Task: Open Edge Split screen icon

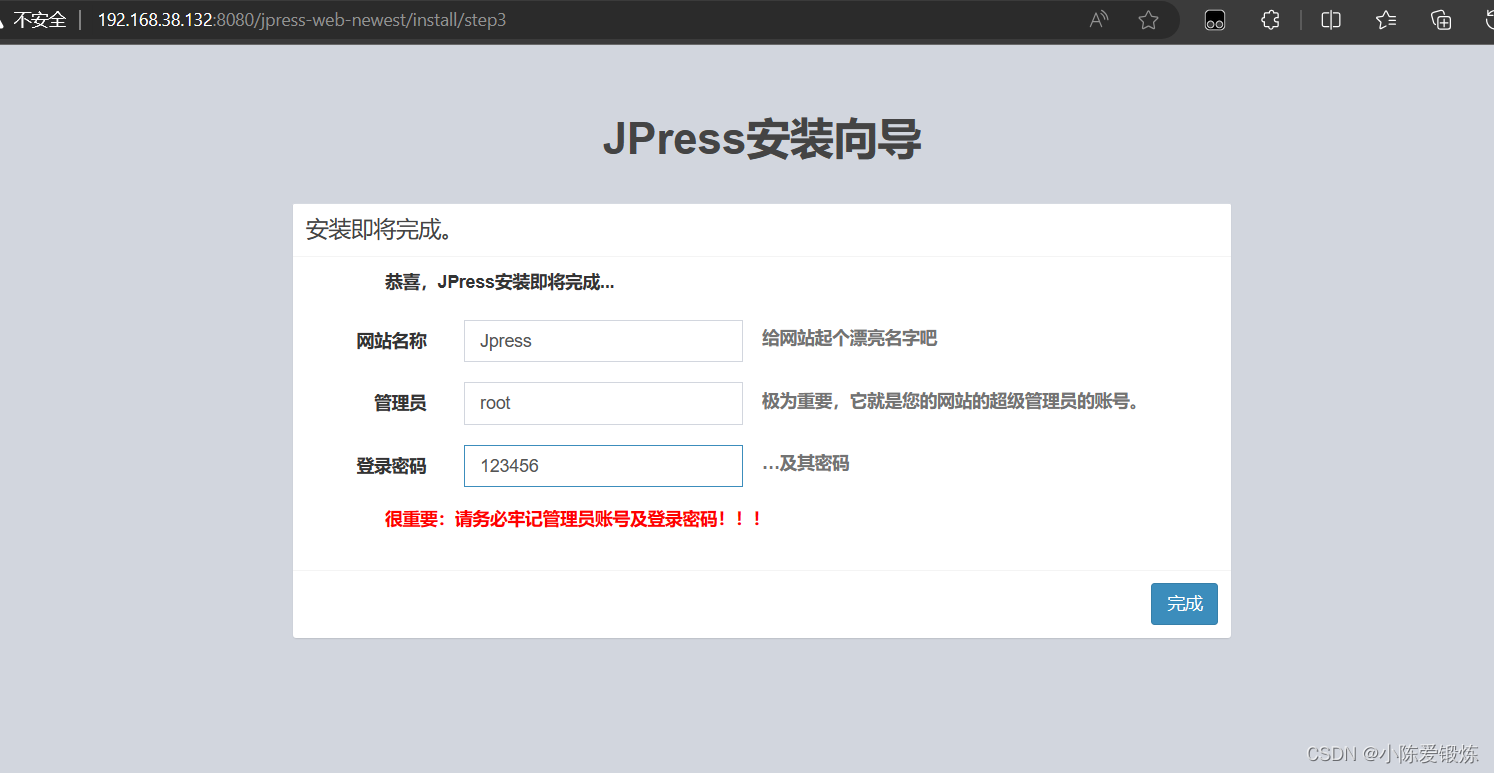Action: (1329, 19)
